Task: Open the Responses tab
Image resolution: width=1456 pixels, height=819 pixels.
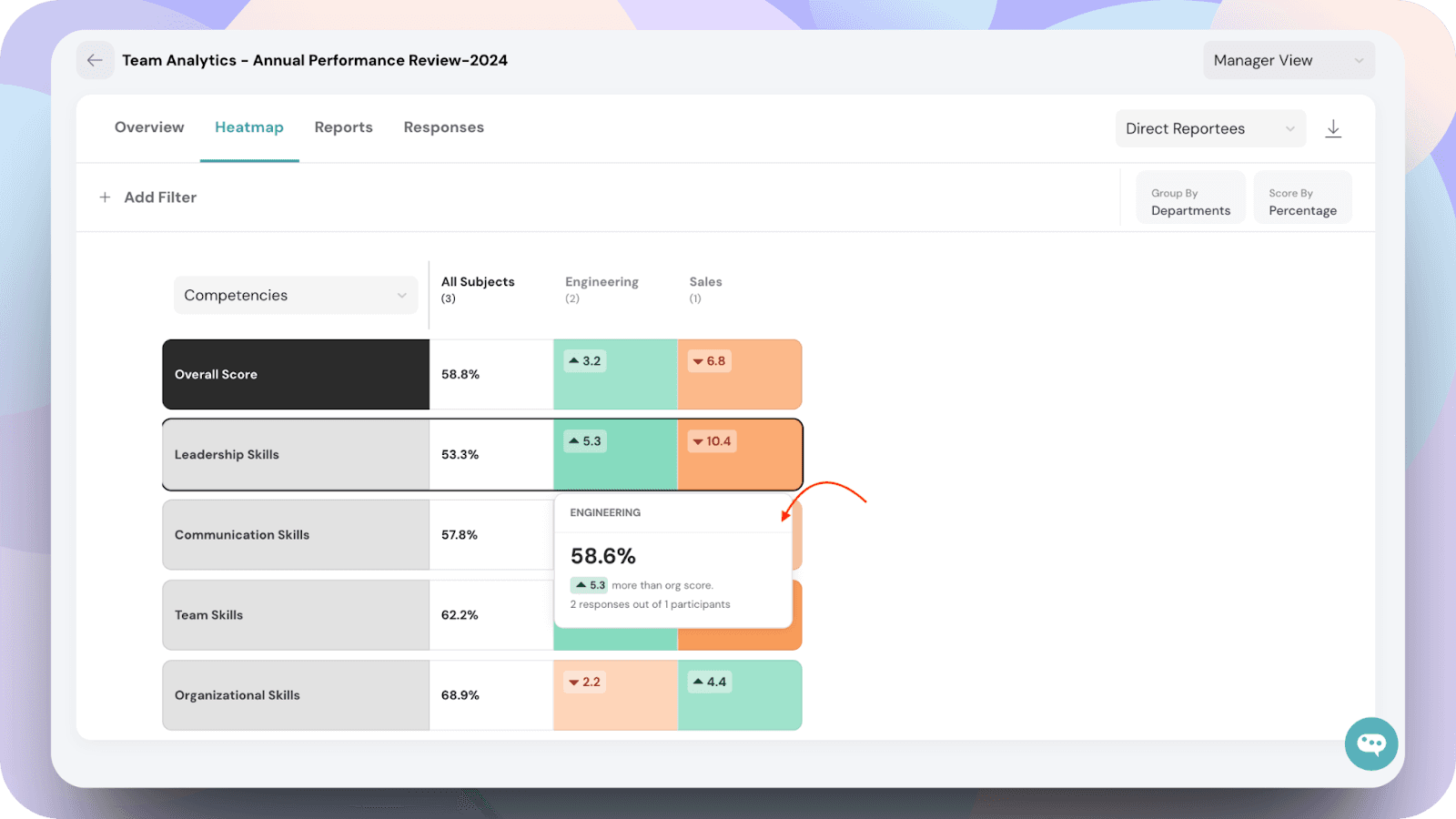Action: pos(443,127)
